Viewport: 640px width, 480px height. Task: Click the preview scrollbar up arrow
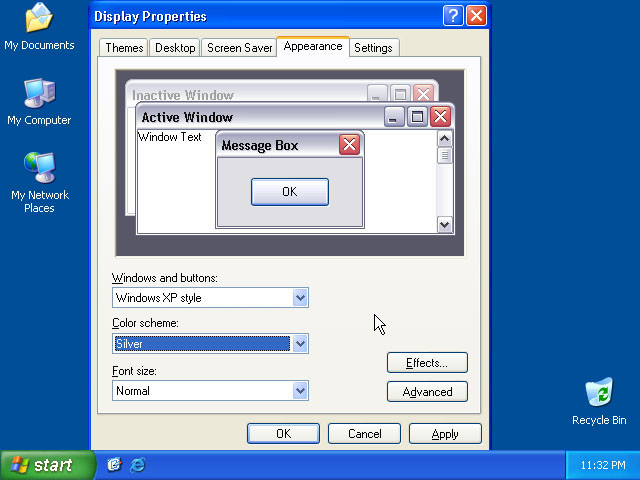coord(444,139)
